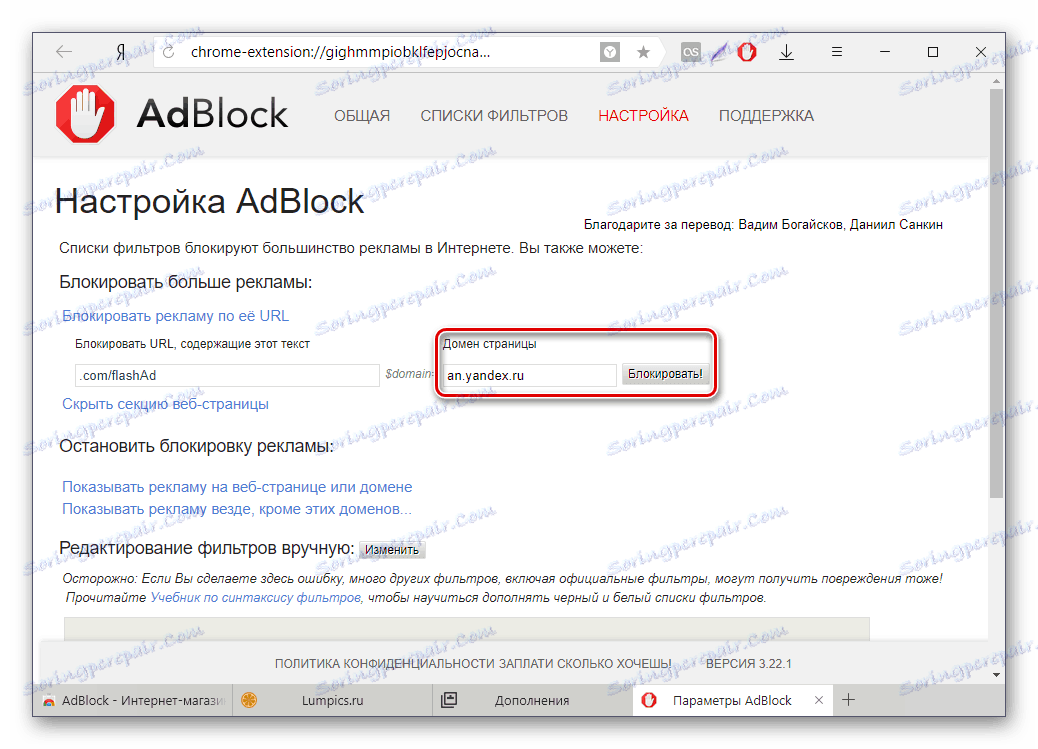Switch to the Дополнения tab
The image size is (1038, 749).
532,700
